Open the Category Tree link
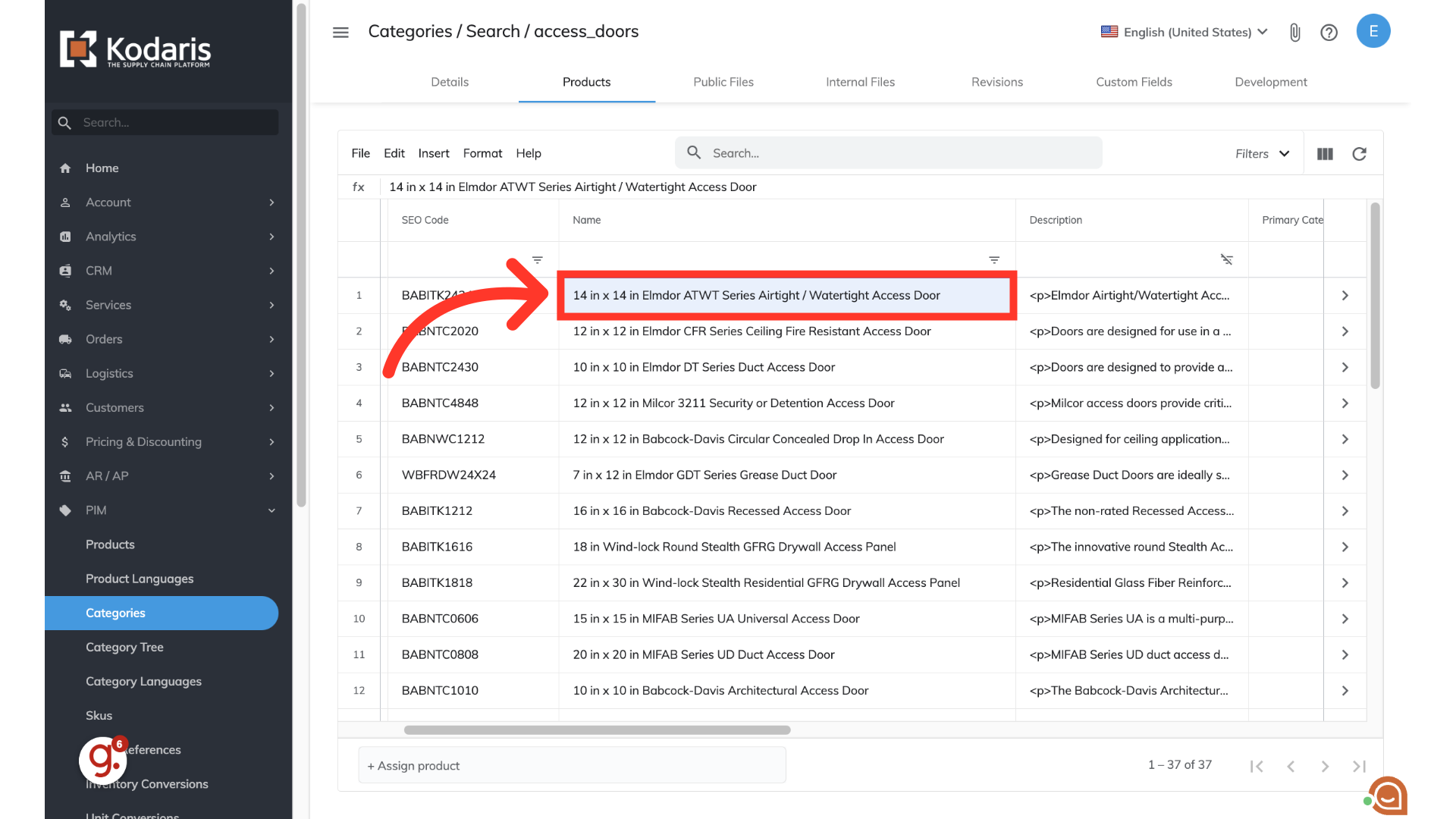Image resolution: width=1456 pixels, height=819 pixels. coord(124,647)
